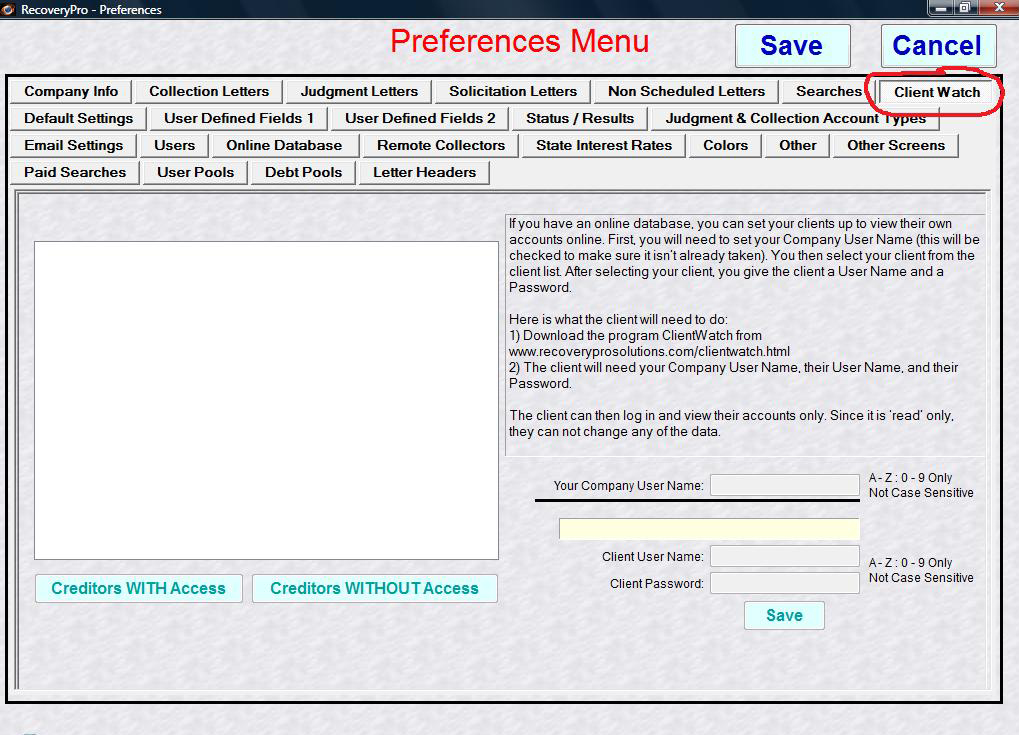
Task: Click the "Client User Name:" label
Action: coord(652,557)
